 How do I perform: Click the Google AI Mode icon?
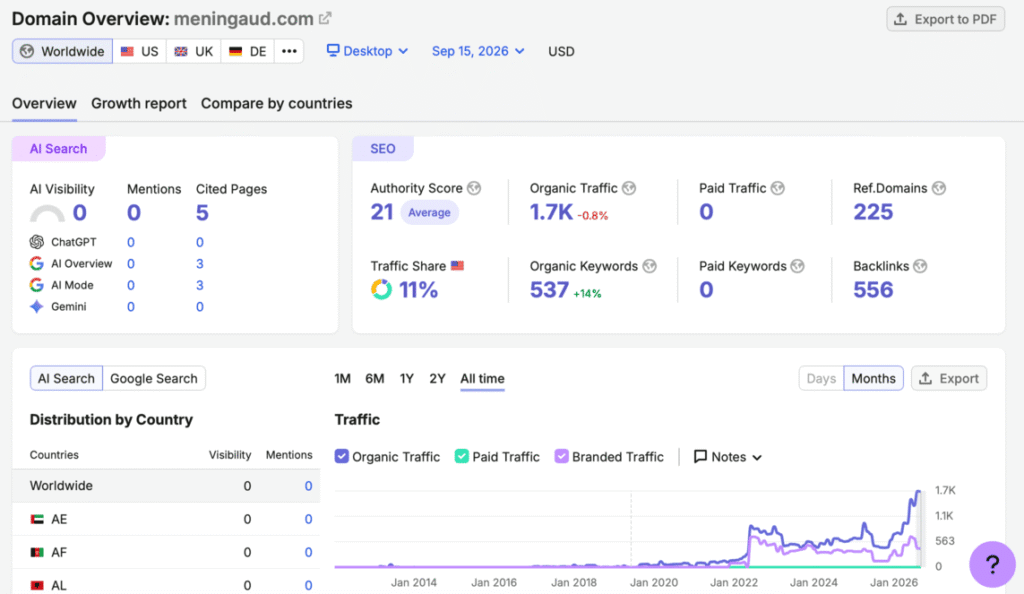click(x=37, y=285)
